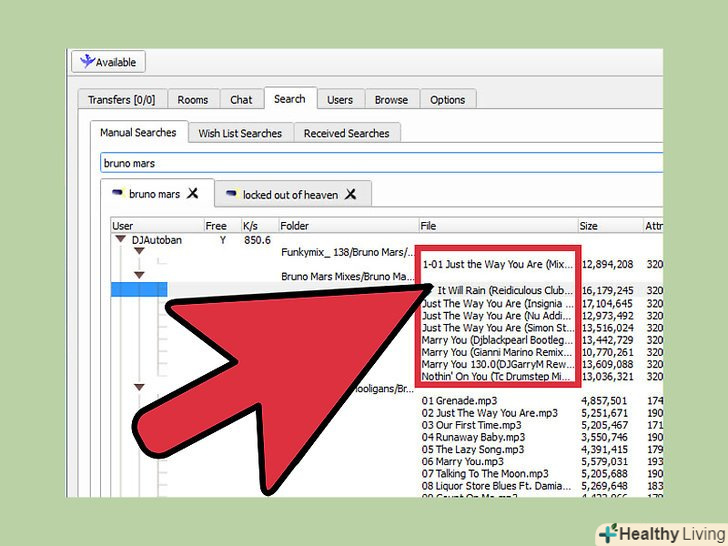The image size is (728, 546).
Task: Open the Transfers [0/0] tab
Action: point(122,100)
